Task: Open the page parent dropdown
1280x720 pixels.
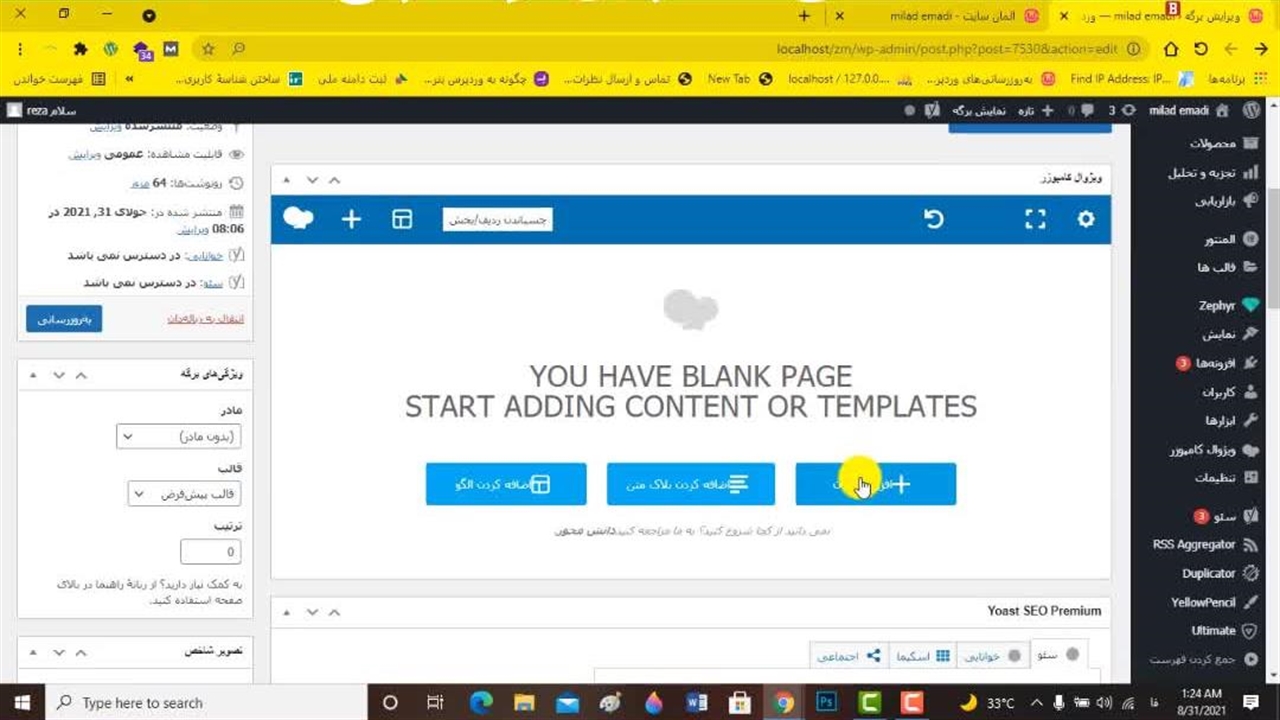Action: (x=179, y=437)
